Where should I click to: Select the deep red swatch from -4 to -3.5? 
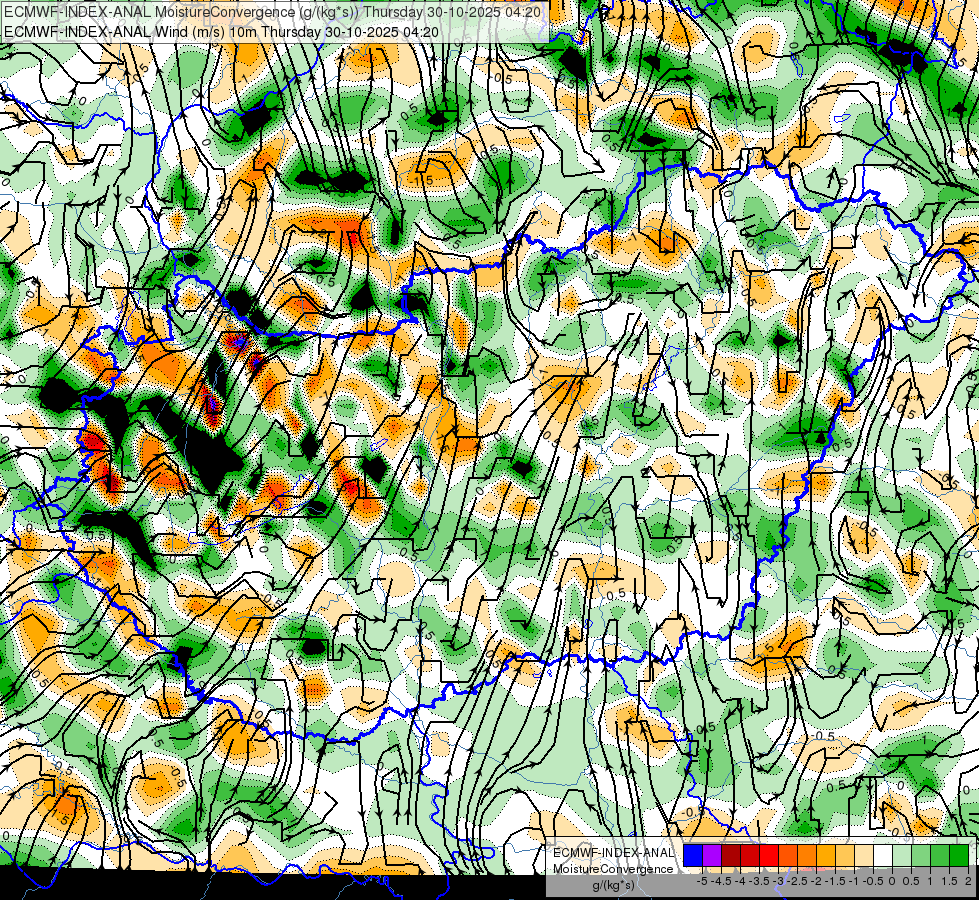click(x=750, y=856)
